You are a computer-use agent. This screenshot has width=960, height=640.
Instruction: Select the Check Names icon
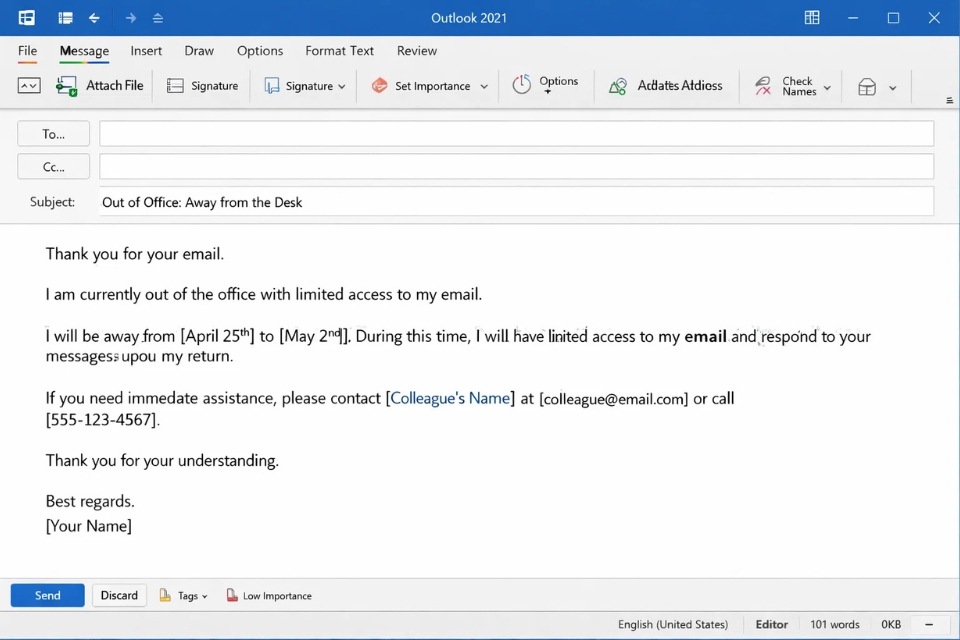point(762,86)
